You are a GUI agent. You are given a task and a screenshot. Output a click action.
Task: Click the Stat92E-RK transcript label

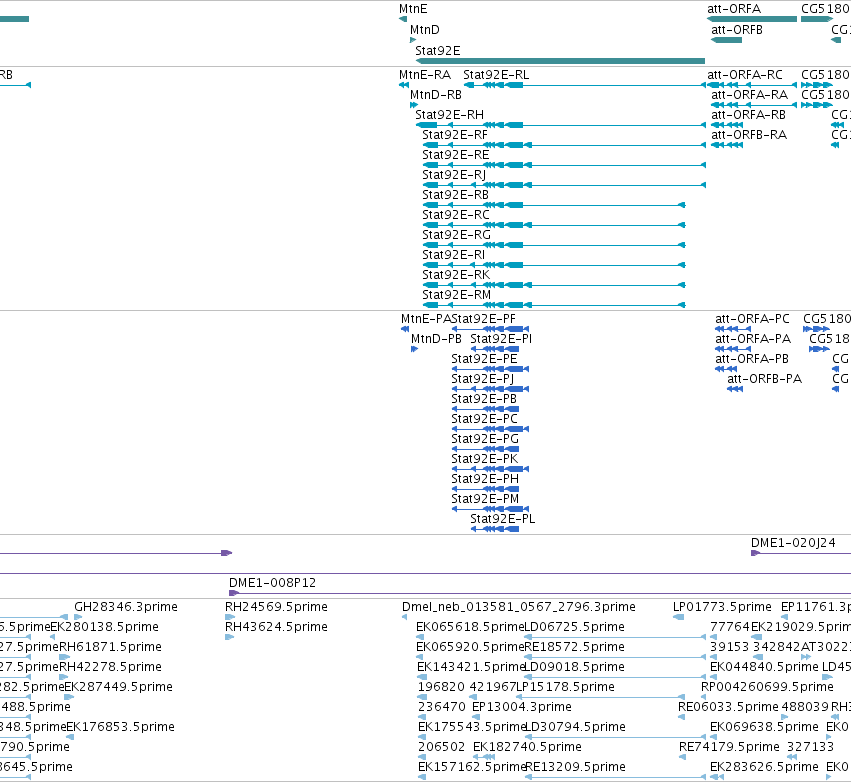(x=456, y=275)
